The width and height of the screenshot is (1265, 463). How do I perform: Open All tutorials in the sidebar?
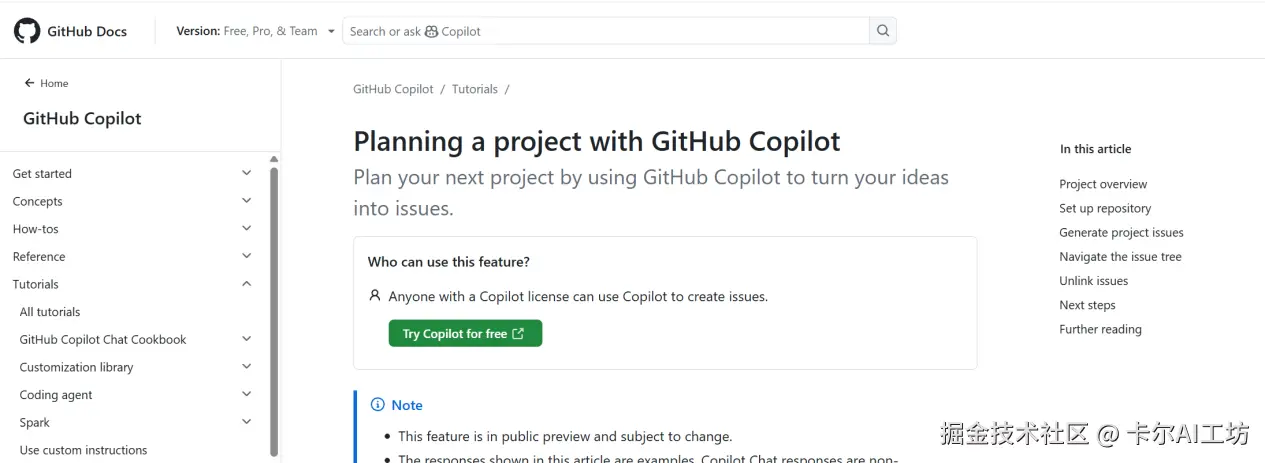[50, 312]
